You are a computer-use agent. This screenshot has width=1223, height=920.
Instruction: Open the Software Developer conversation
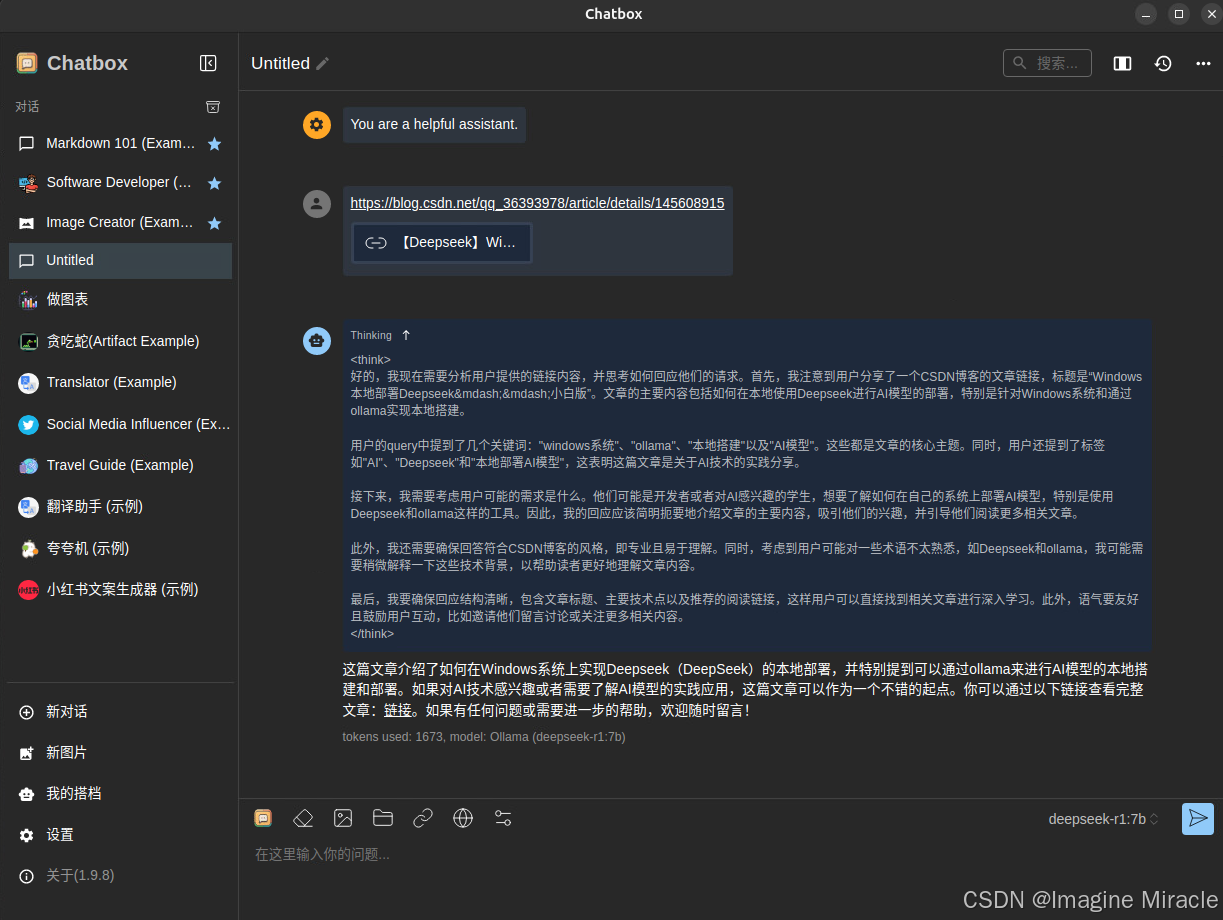tap(120, 182)
